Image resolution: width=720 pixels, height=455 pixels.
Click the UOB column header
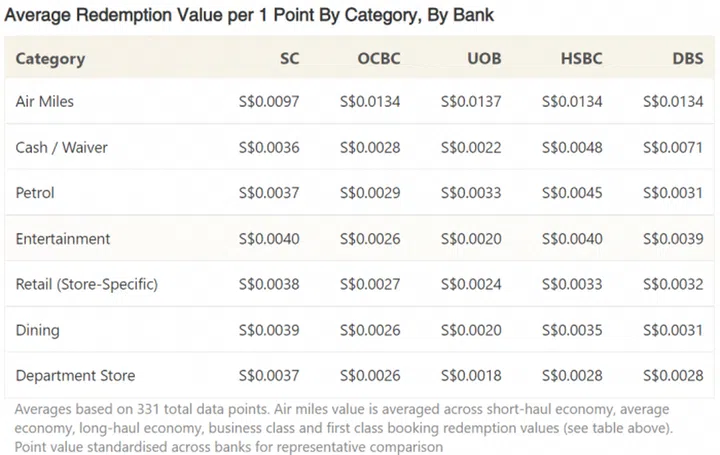(x=484, y=58)
